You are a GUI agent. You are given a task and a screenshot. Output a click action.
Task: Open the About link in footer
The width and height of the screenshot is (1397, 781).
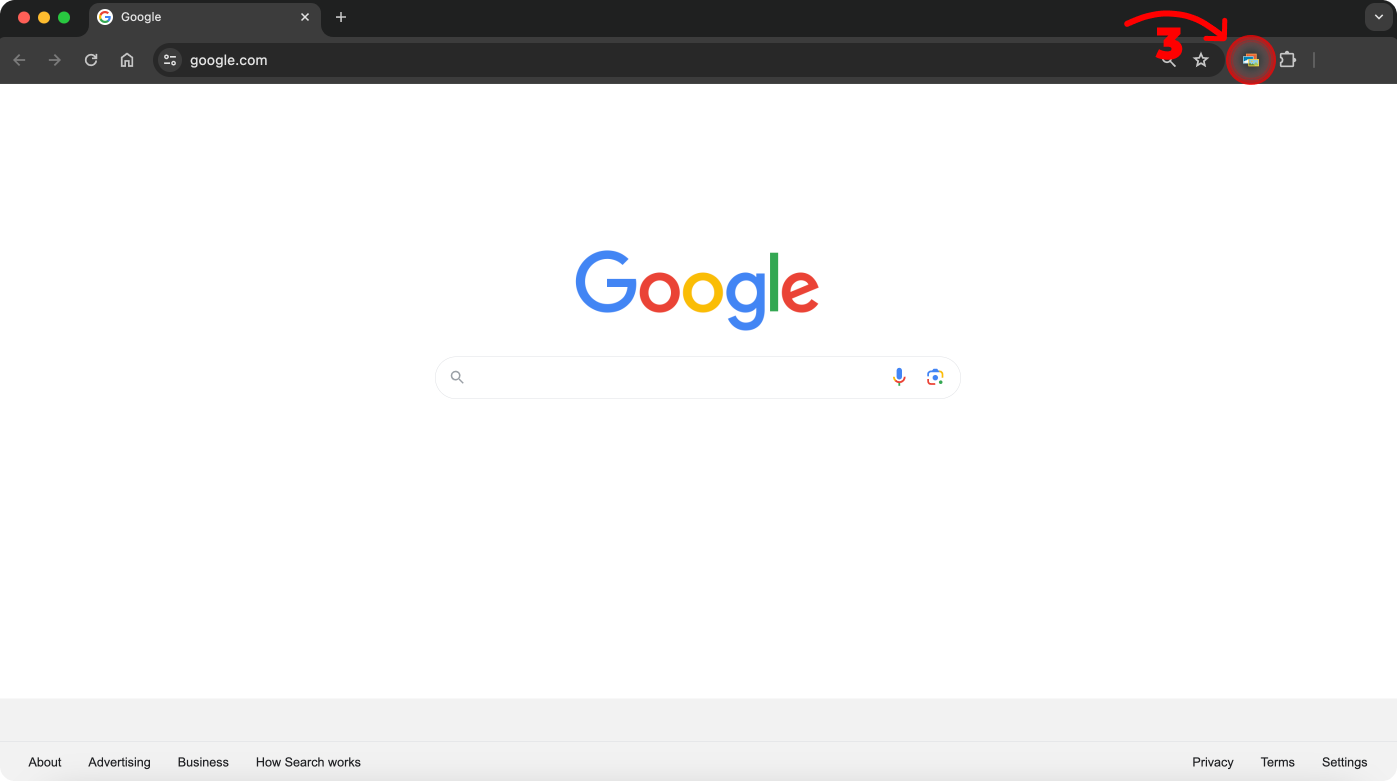click(45, 762)
